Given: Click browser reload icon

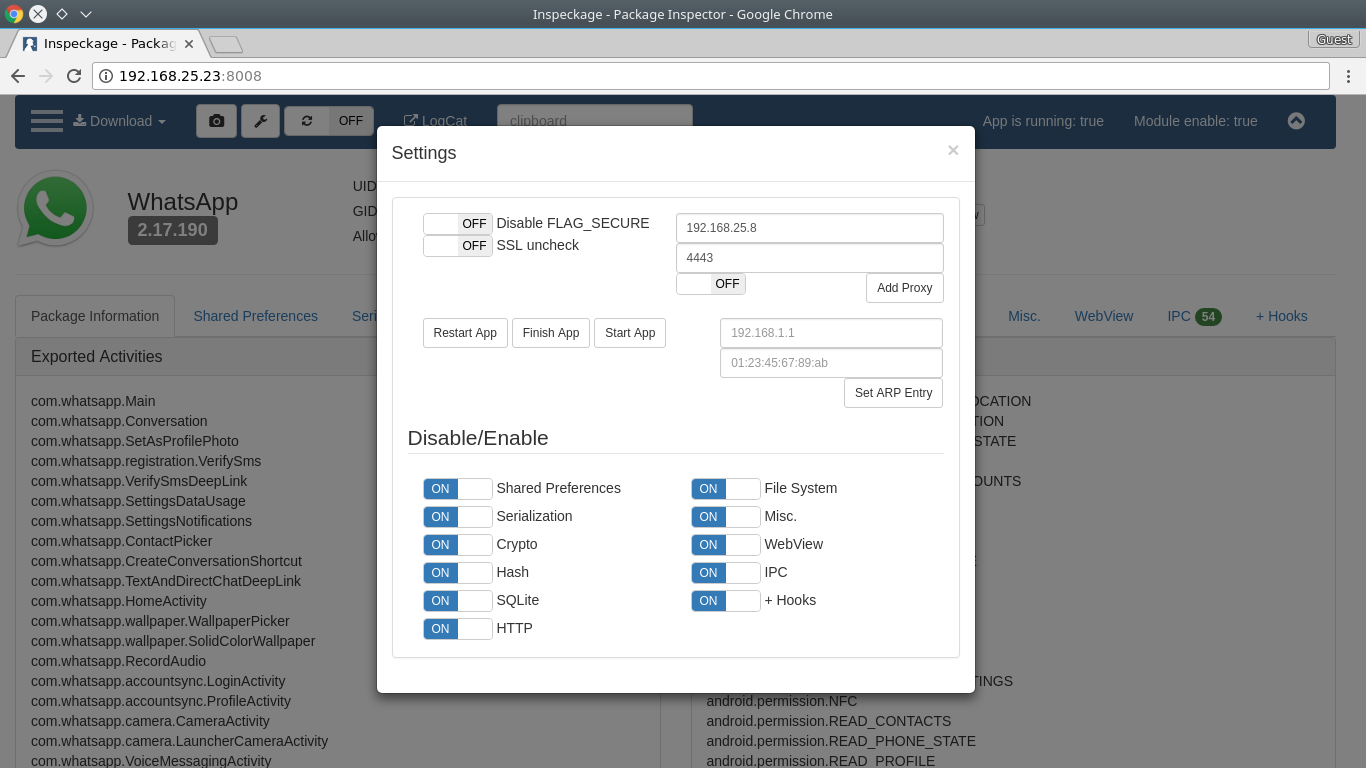Looking at the screenshot, I should point(74,76).
